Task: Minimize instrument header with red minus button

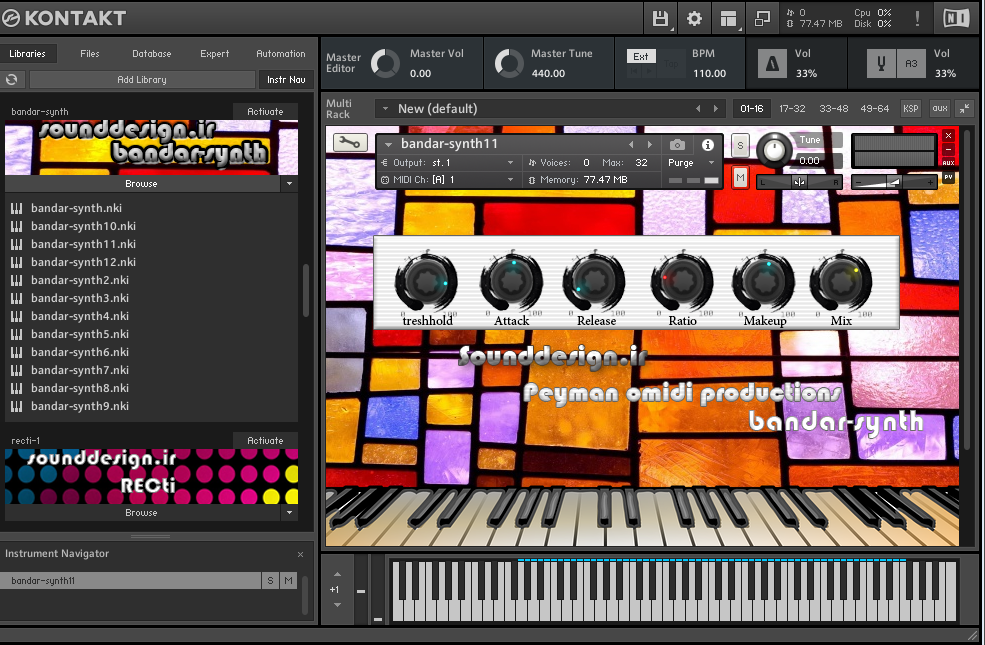Action: (949, 149)
